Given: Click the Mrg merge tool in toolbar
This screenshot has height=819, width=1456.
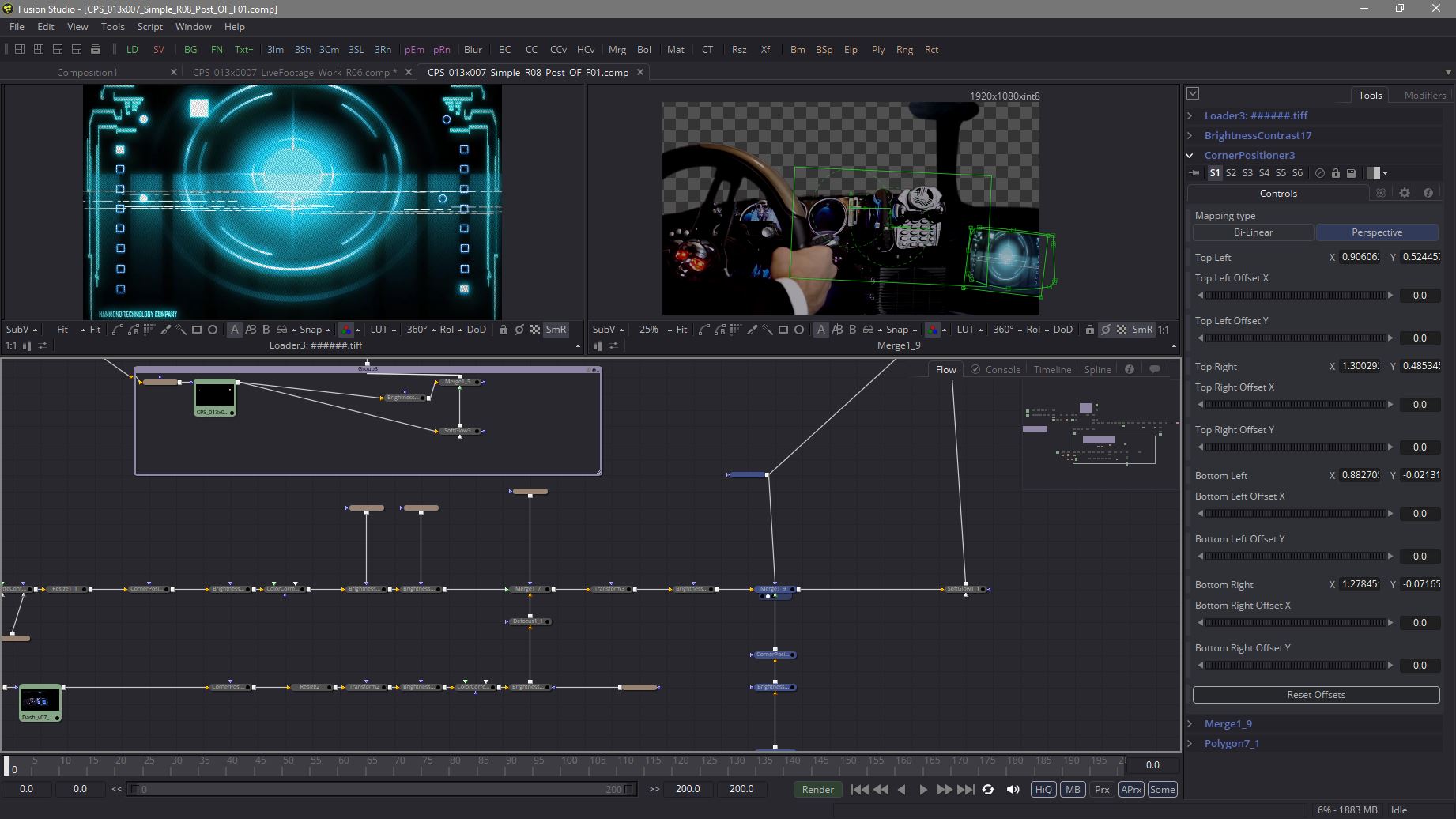Looking at the screenshot, I should tap(617, 49).
